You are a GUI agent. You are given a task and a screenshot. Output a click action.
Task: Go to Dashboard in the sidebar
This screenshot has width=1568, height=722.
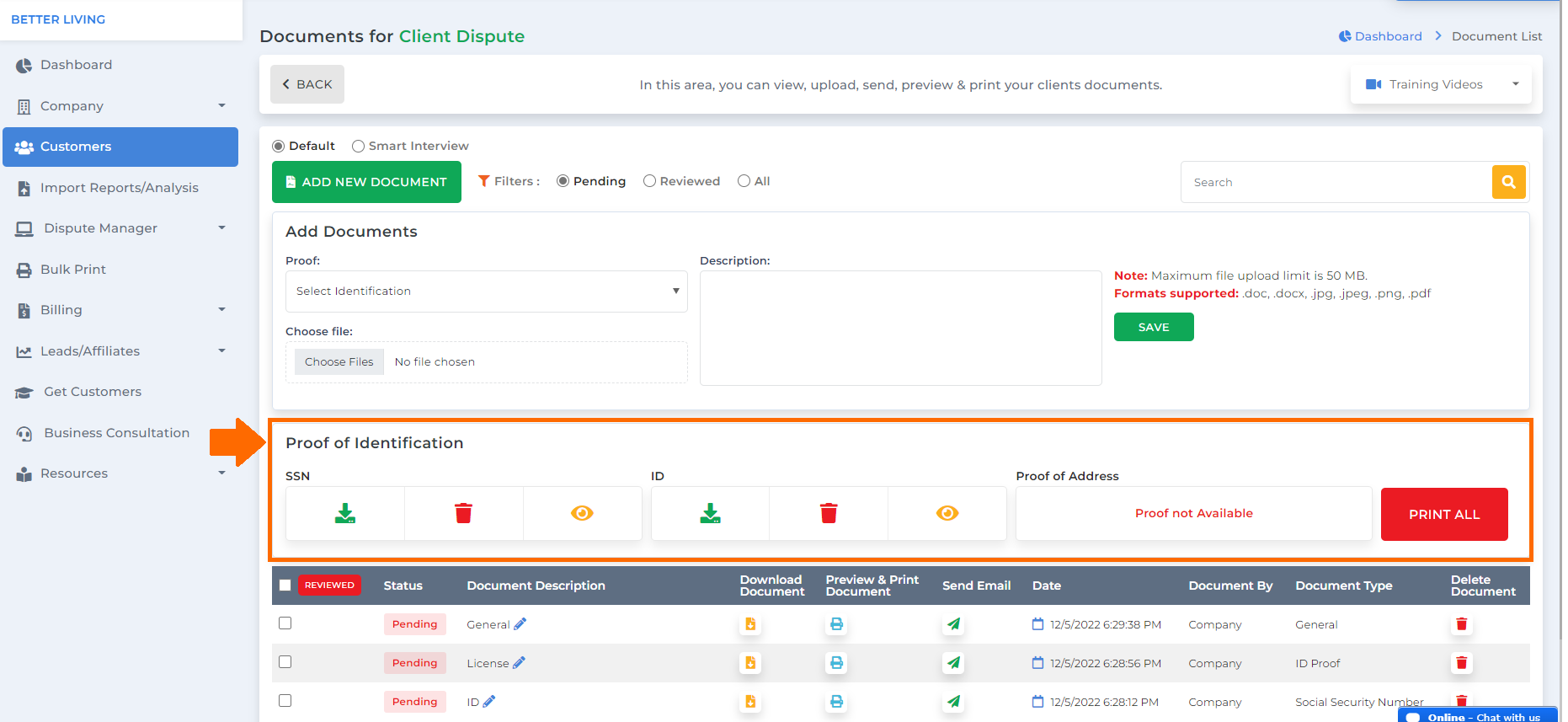click(120, 65)
